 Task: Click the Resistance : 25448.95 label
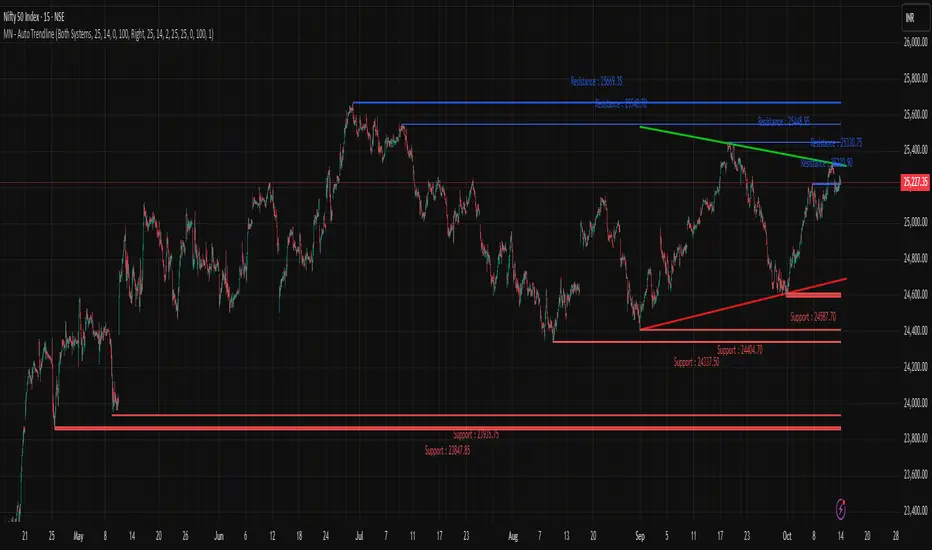783,121
